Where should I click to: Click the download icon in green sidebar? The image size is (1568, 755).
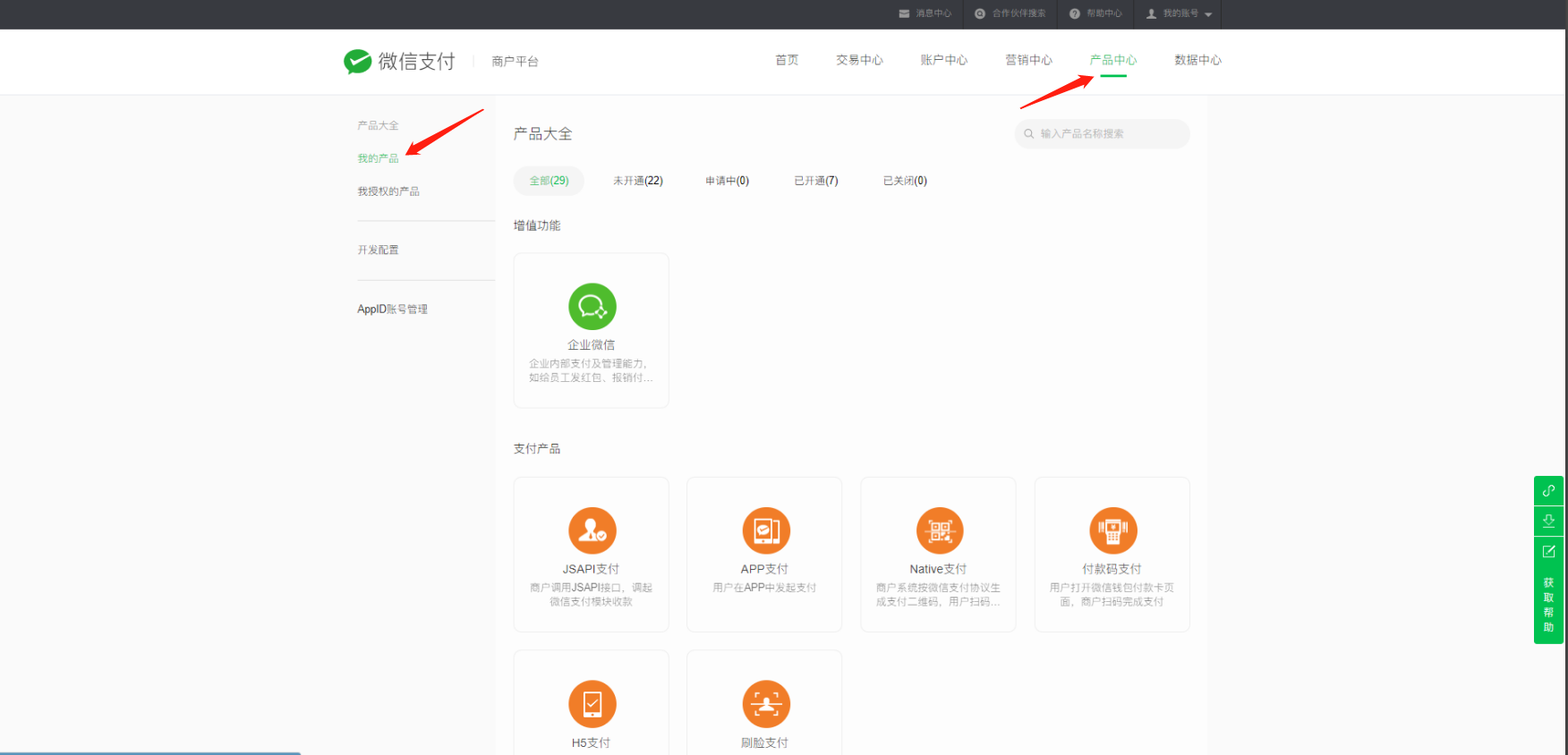(x=1548, y=521)
